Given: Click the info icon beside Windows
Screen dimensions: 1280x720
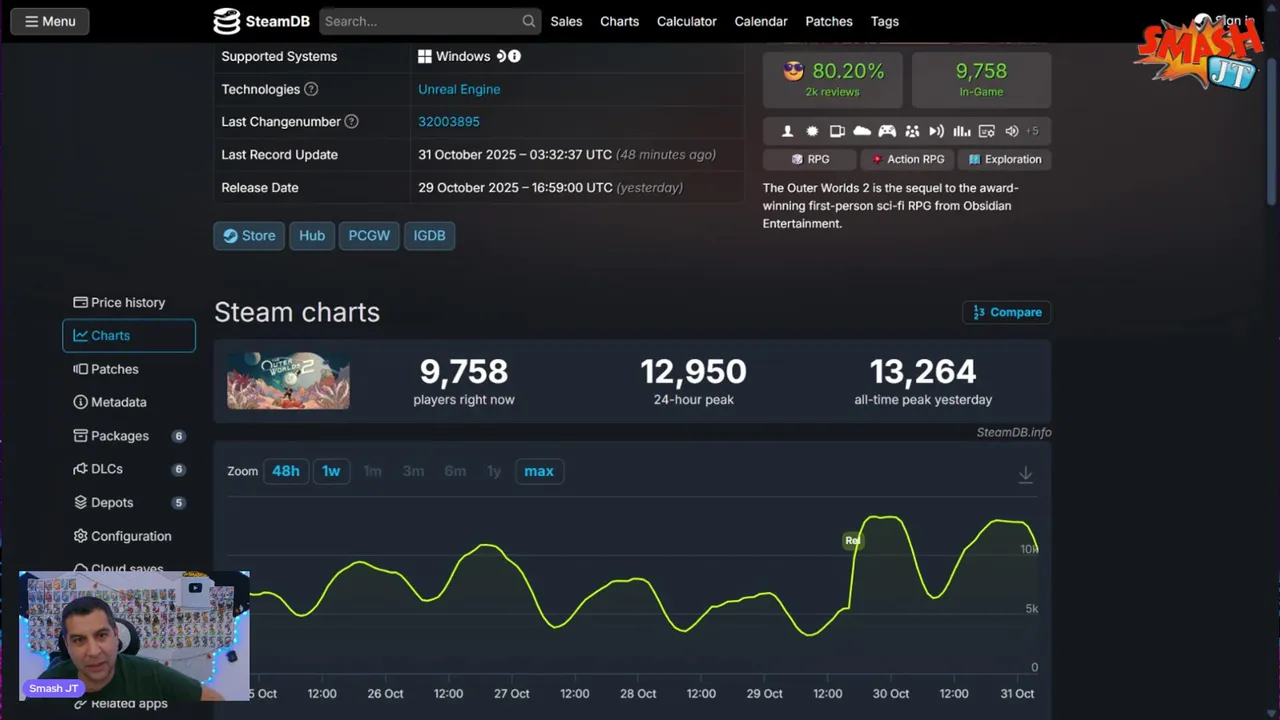Looking at the screenshot, I should click(x=515, y=57).
